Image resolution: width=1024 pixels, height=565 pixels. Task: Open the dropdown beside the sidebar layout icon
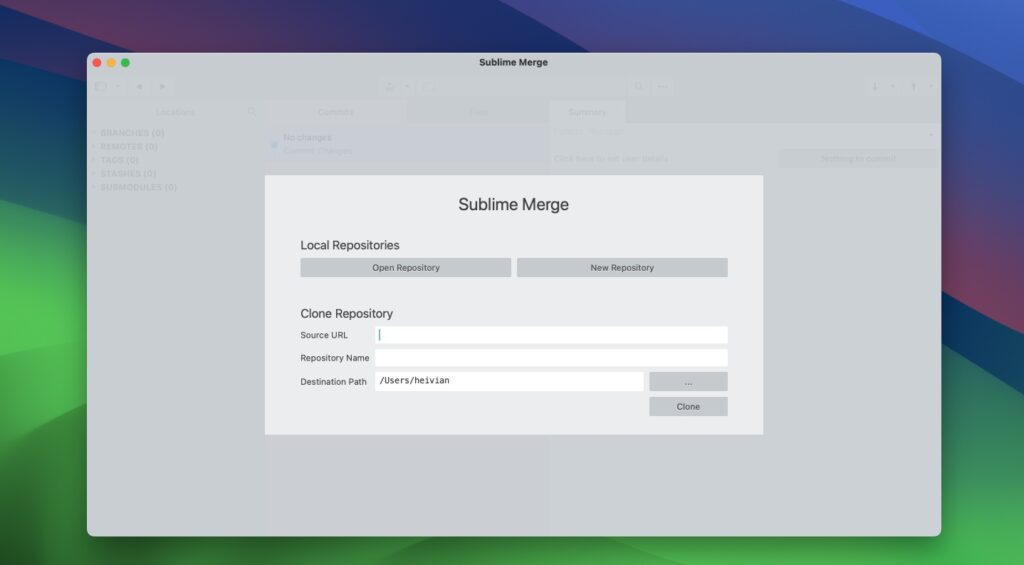click(x=118, y=86)
